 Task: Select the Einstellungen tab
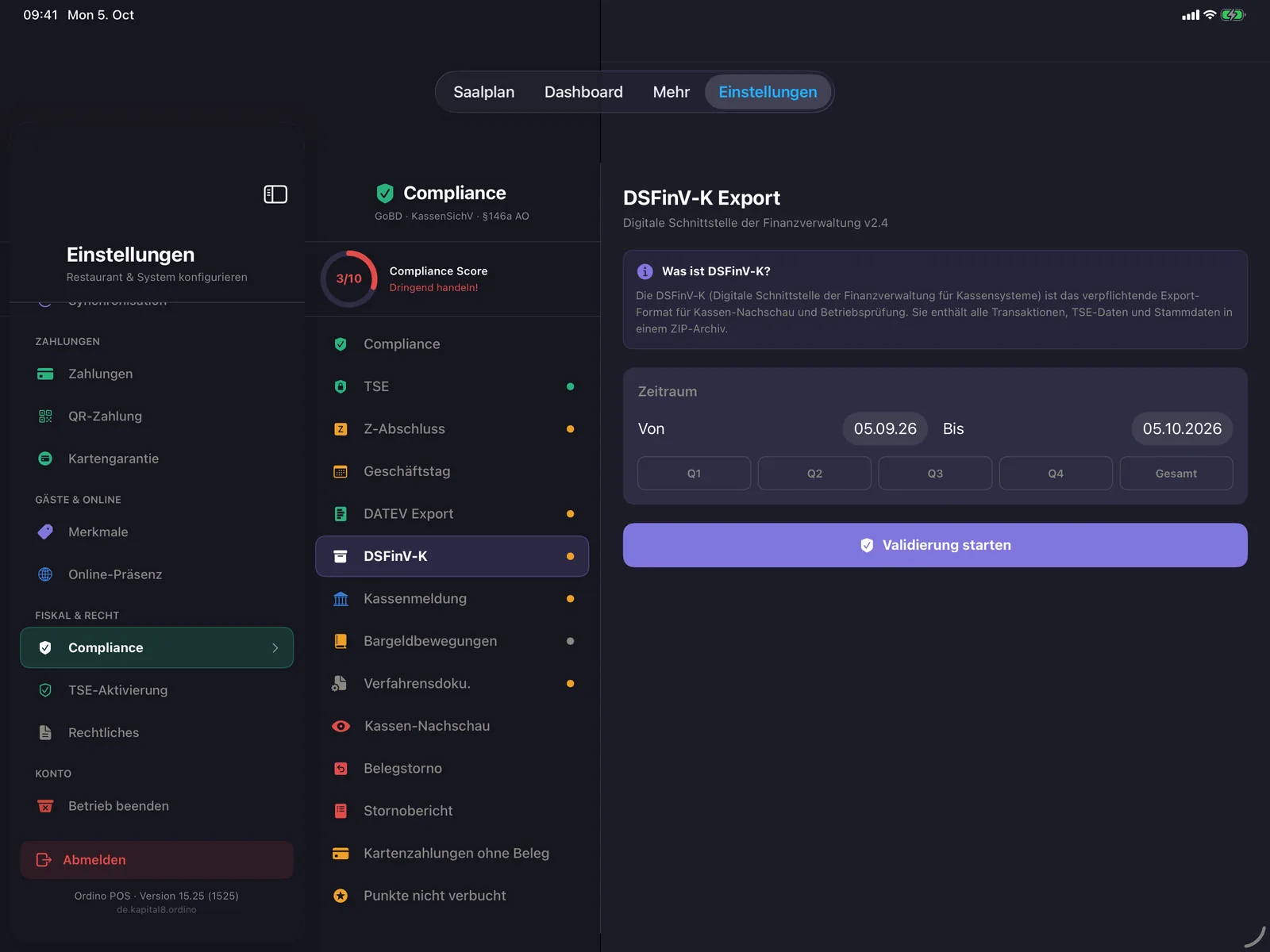[x=768, y=92]
